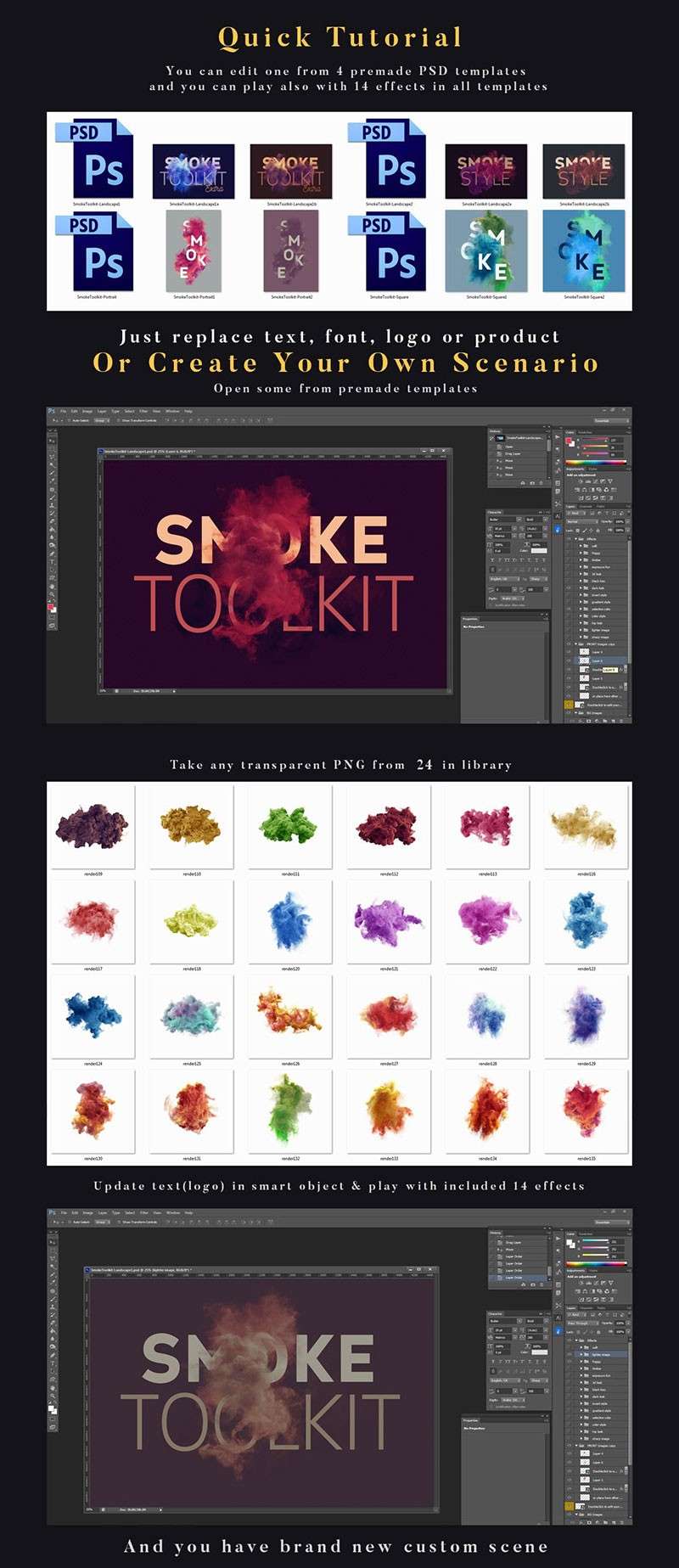
Task: Open the SmokeToolkit-Square PSD file icon
Action: [x=388, y=252]
